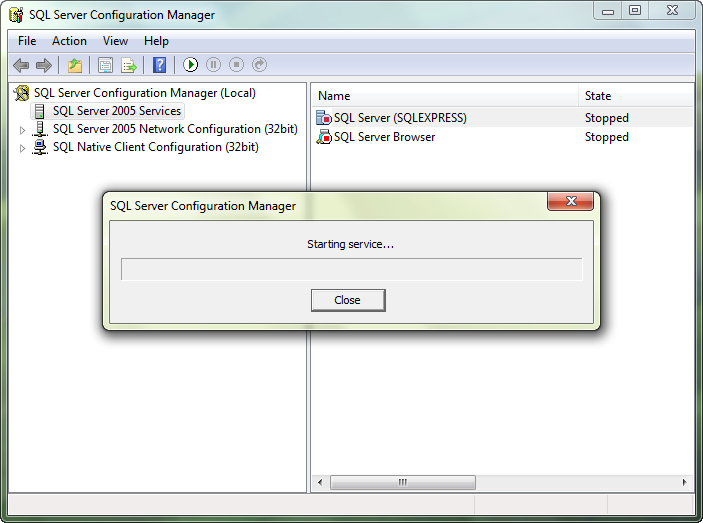
Task: Click the Starting service progress bar
Action: [352, 269]
